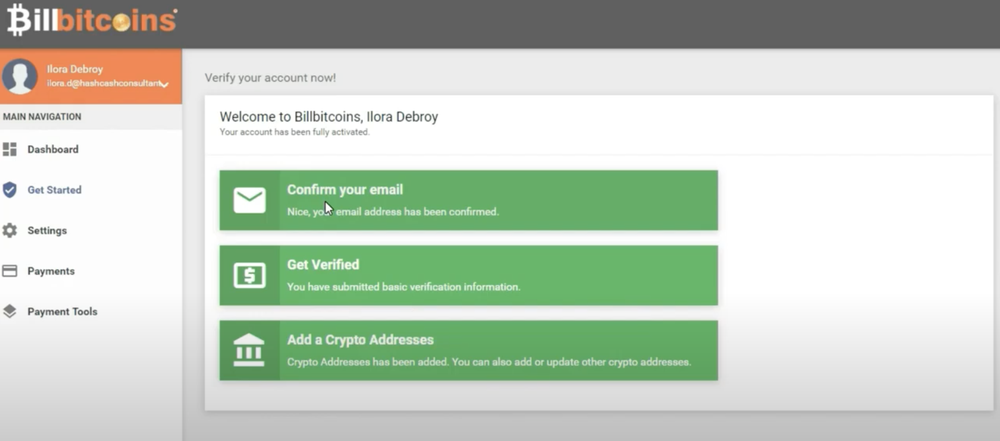This screenshot has width=1000, height=441.
Task: Click the Settings gear icon
Action: [10, 230]
